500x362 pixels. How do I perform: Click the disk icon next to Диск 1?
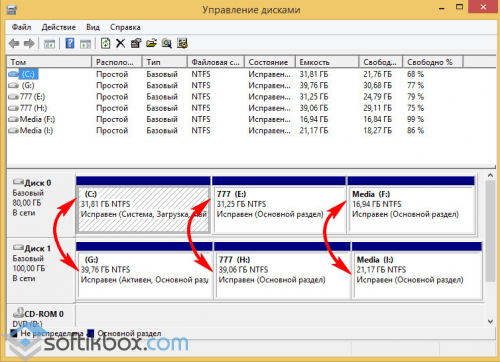pyautogui.click(x=18, y=248)
